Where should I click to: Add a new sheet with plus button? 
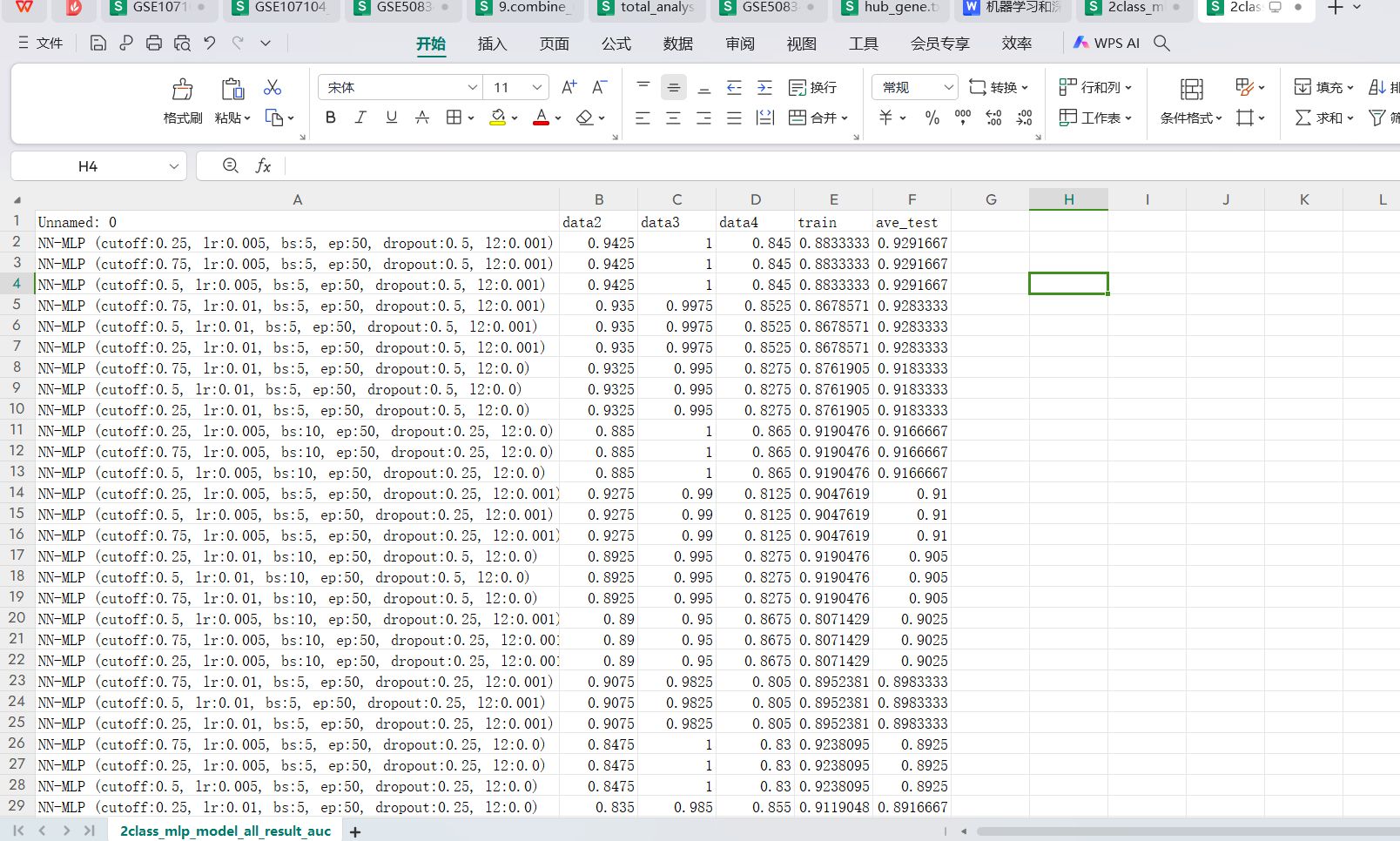[355, 832]
